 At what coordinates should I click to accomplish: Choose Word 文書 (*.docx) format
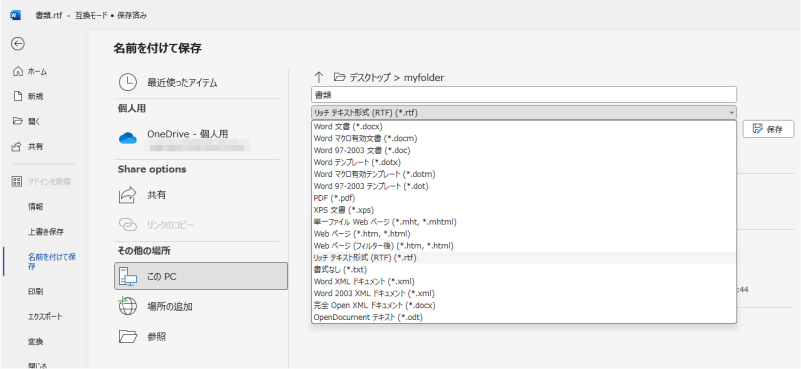[x=524, y=126]
